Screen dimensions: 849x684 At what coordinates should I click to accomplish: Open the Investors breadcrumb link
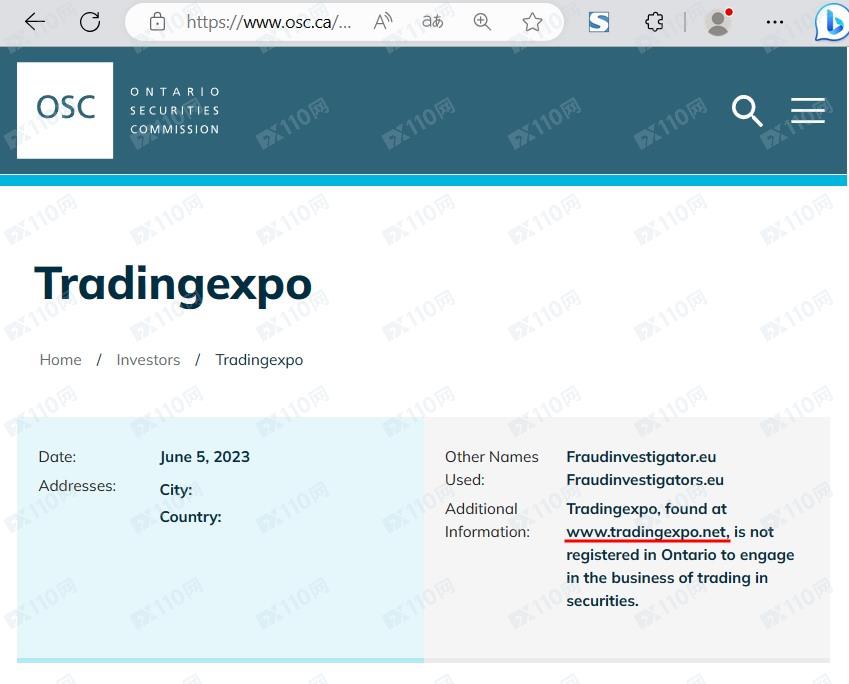coord(148,360)
